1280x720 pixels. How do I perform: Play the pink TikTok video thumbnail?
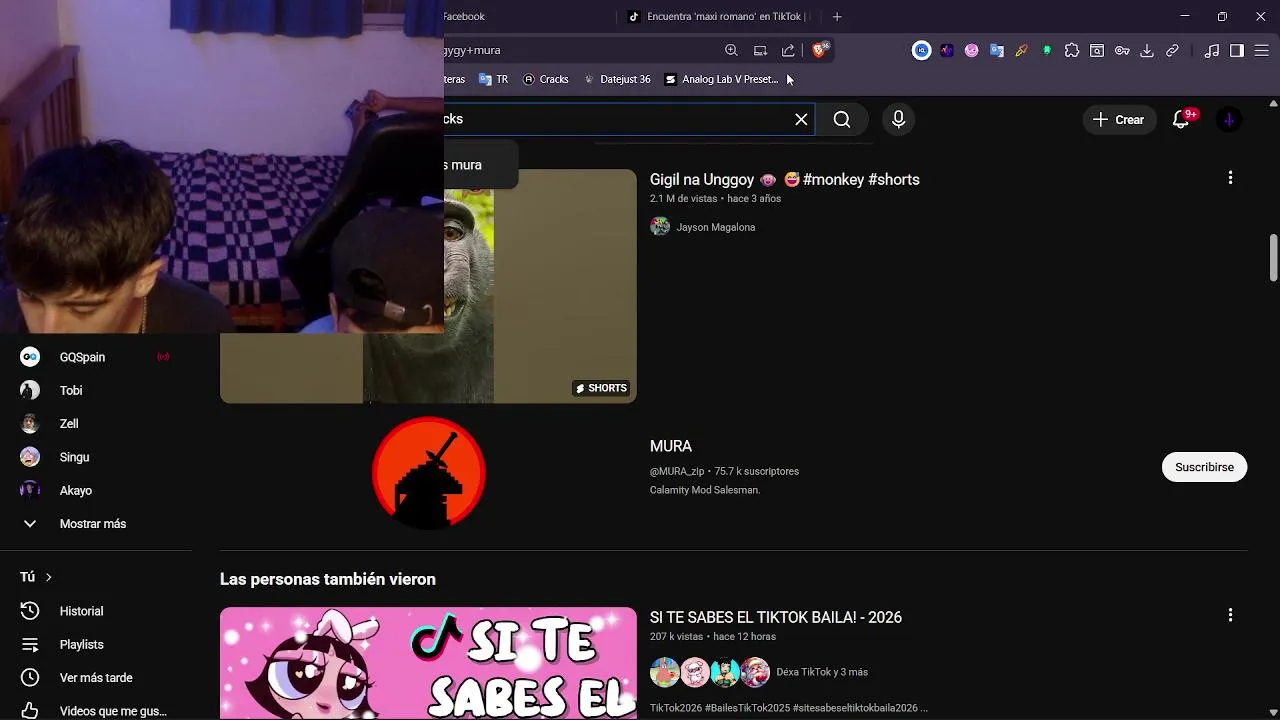428,663
